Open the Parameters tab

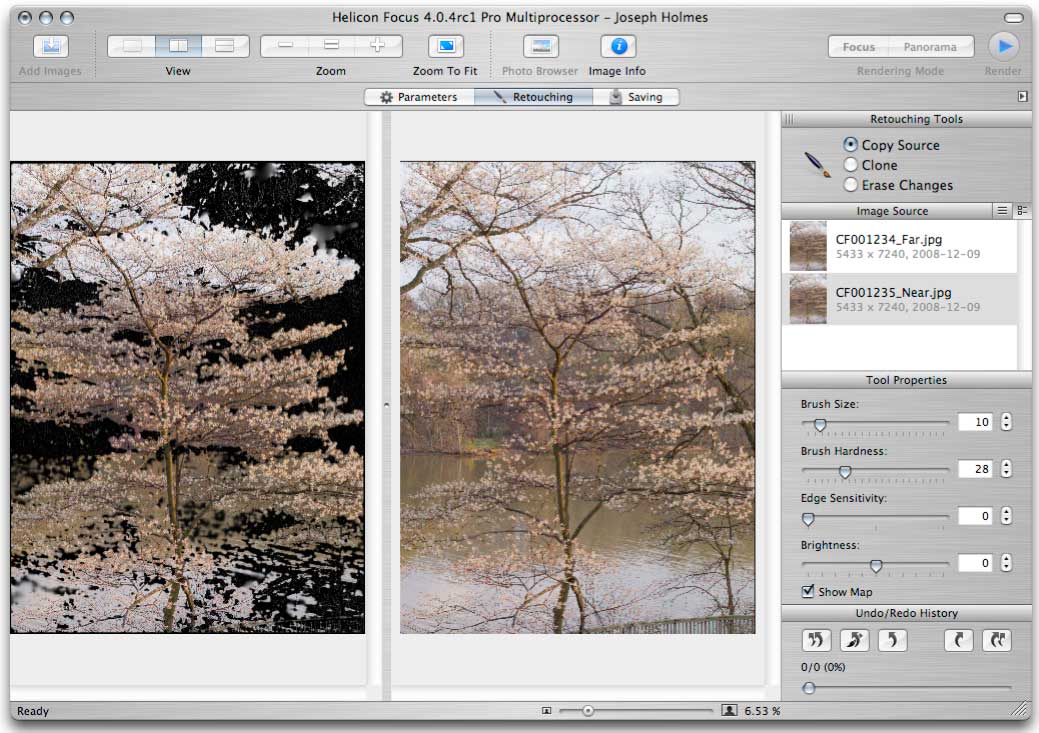419,97
